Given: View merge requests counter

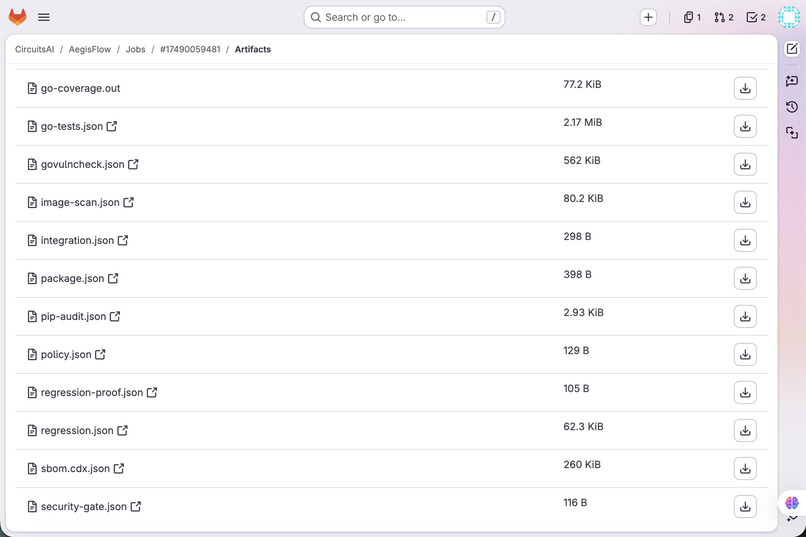Looking at the screenshot, I should coord(724,17).
